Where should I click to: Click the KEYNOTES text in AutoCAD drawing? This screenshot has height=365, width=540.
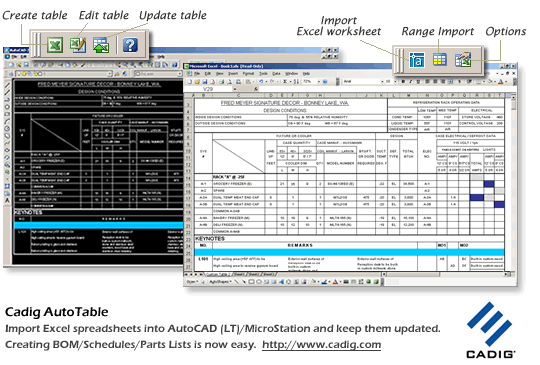pos(28,212)
